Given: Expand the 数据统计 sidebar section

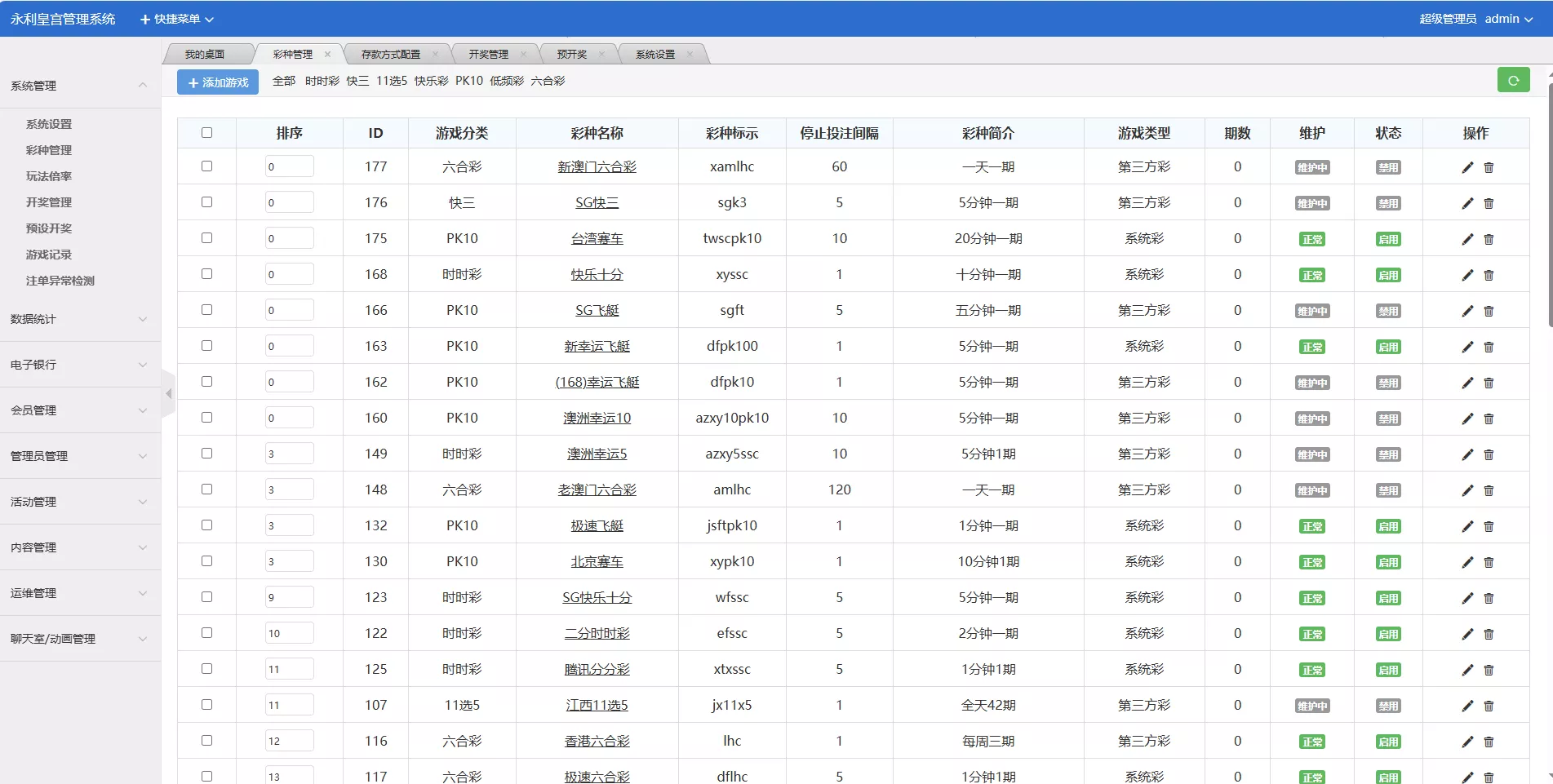Looking at the screenshot, I should pyautogui.click(x=79, y=319).
